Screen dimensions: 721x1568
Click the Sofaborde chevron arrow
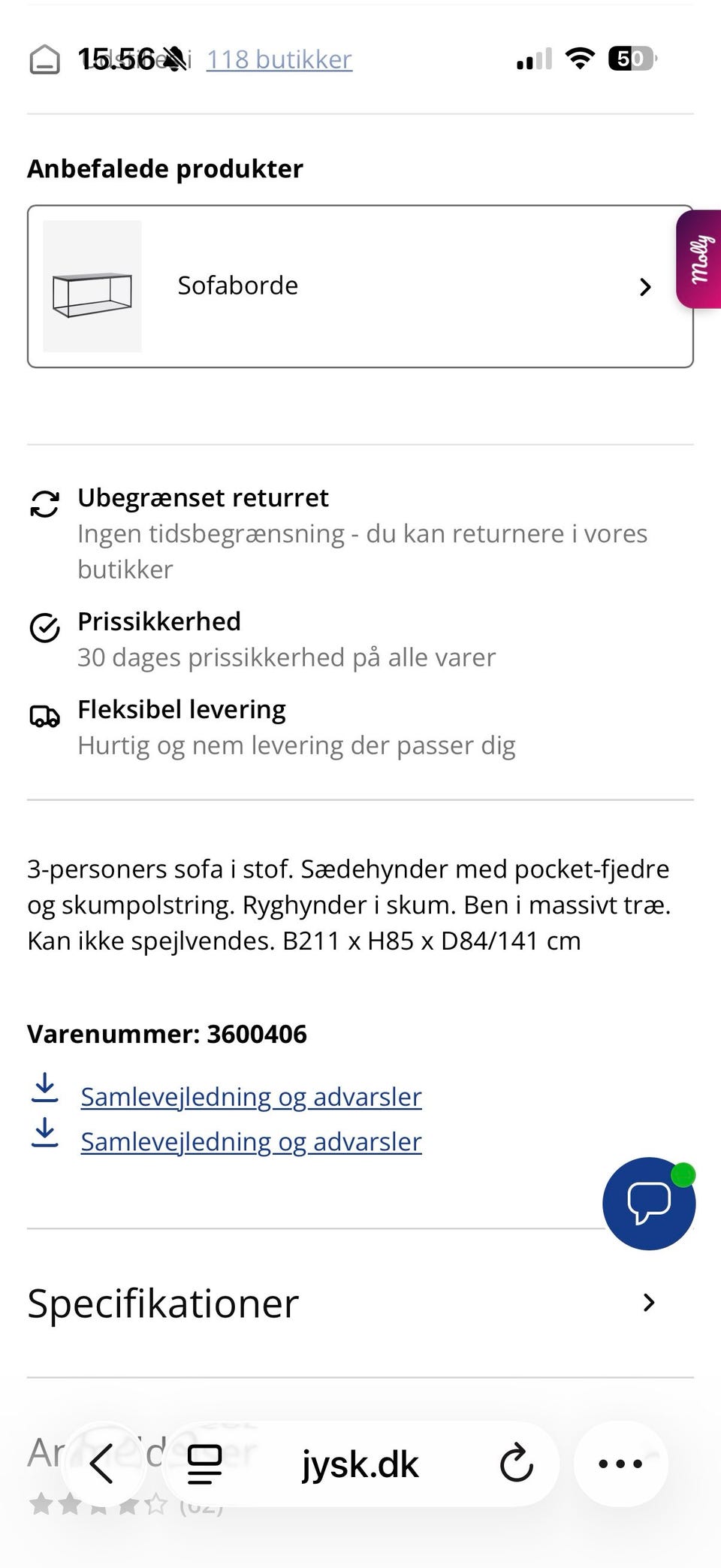coord(644,287)
